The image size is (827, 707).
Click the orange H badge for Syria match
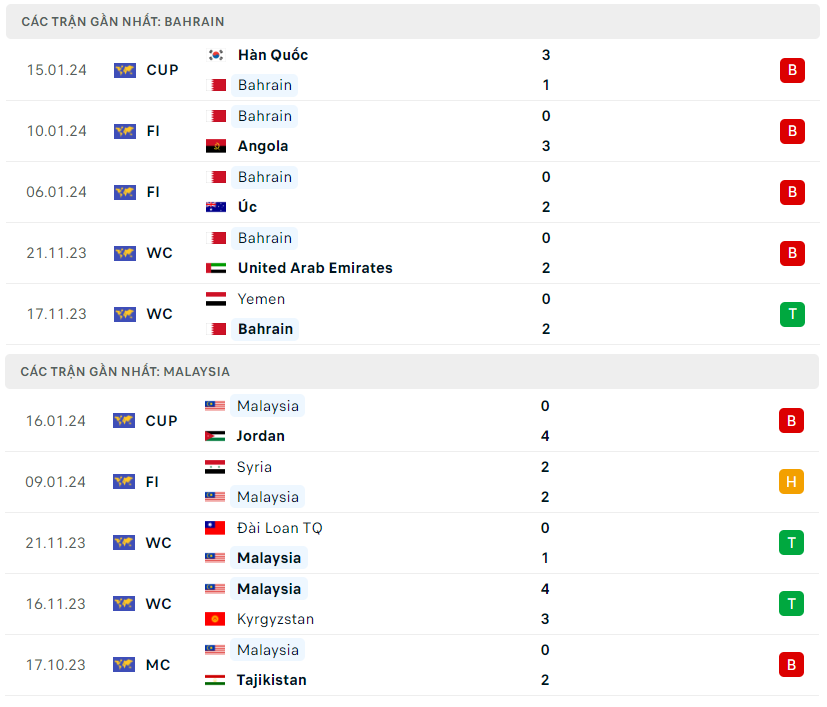[x=791, y=482]
